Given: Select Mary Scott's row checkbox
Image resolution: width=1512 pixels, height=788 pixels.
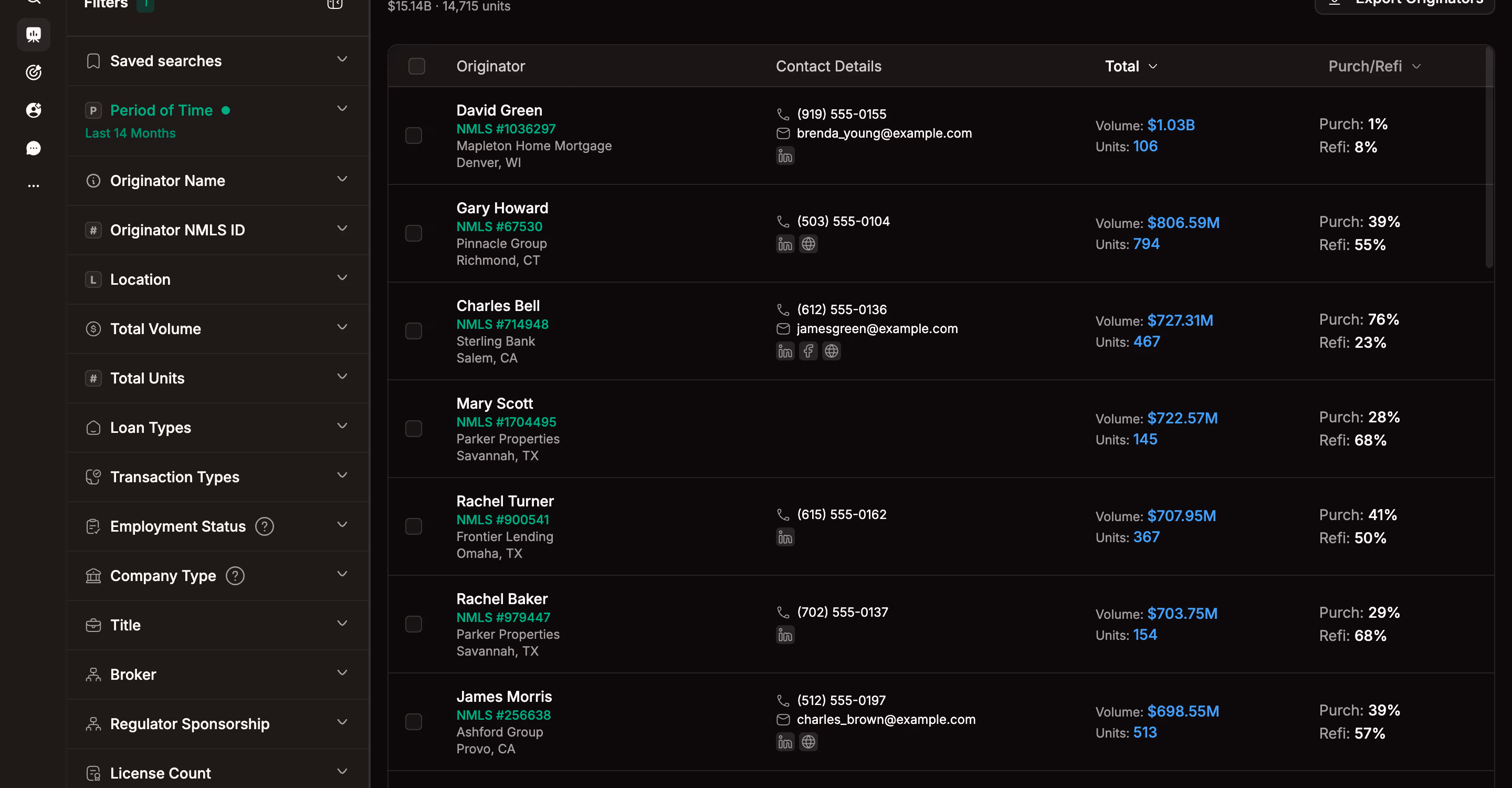Looking at the screenshot, I should (x=414, y=429).
